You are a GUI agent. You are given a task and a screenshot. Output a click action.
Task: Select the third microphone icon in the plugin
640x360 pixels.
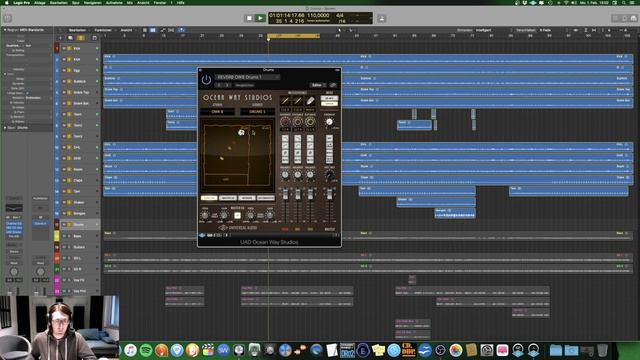coord(310,101)
